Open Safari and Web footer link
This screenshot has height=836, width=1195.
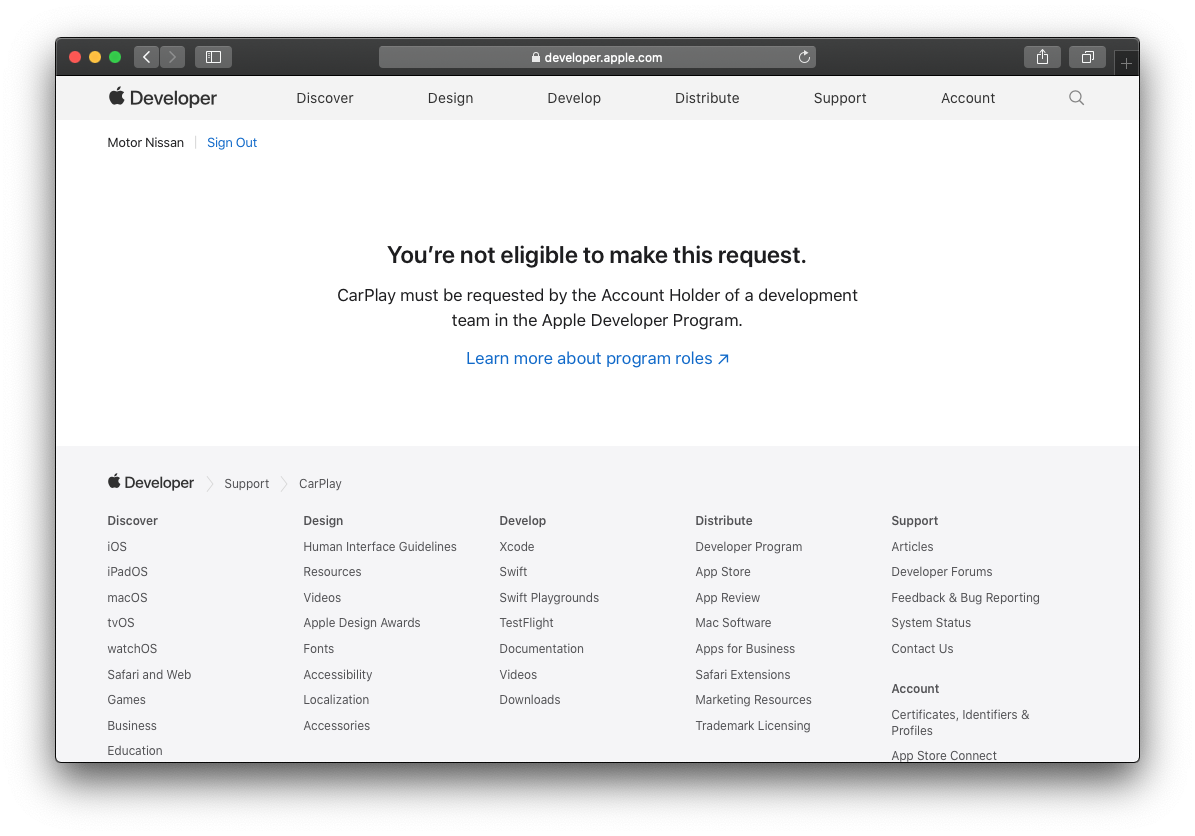click(x=149, y=674)
